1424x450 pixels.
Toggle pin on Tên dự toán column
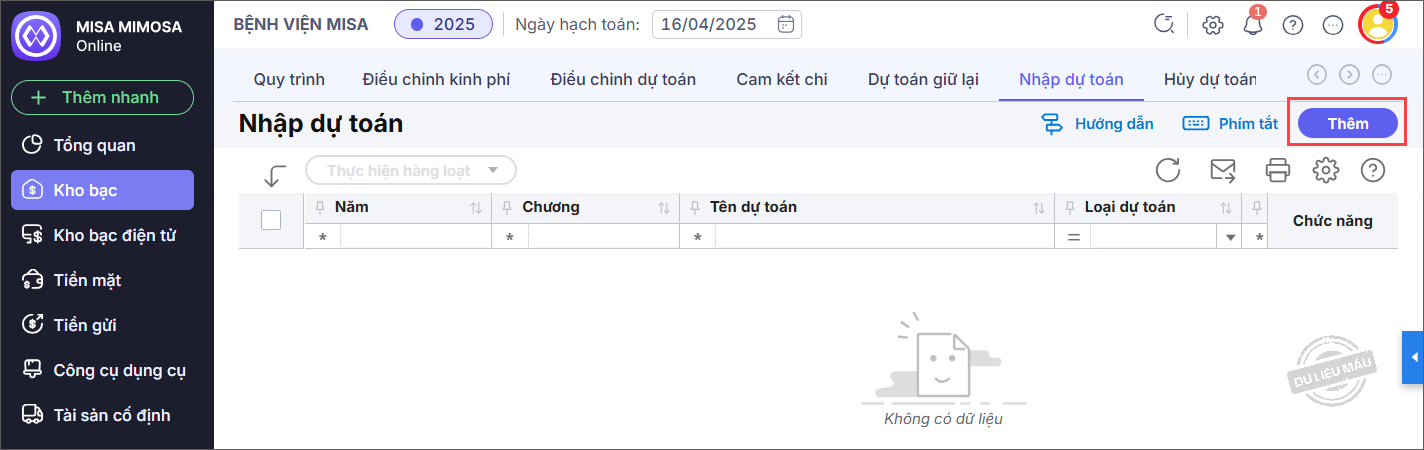[x=695, y=208]
